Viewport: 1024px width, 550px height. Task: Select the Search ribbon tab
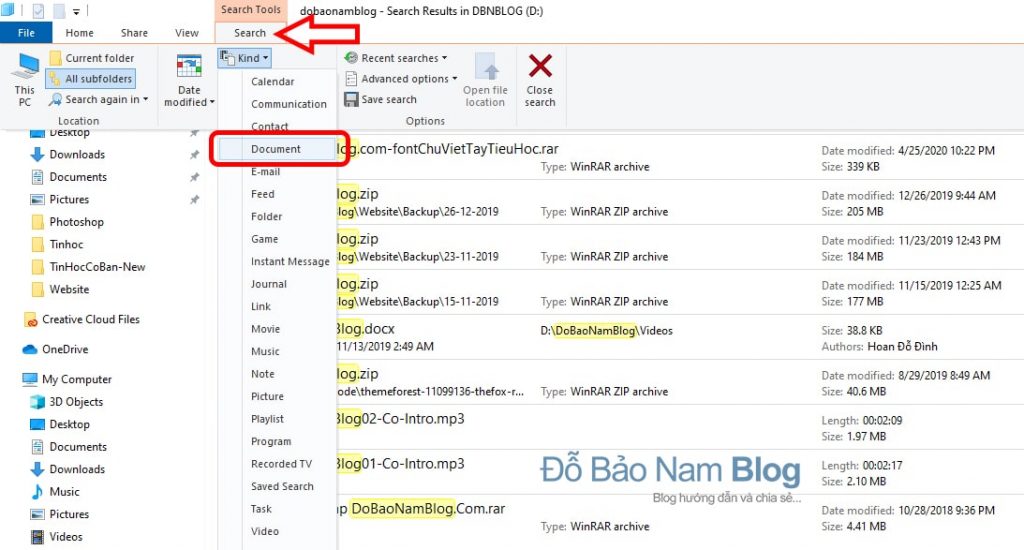point(250,33)
